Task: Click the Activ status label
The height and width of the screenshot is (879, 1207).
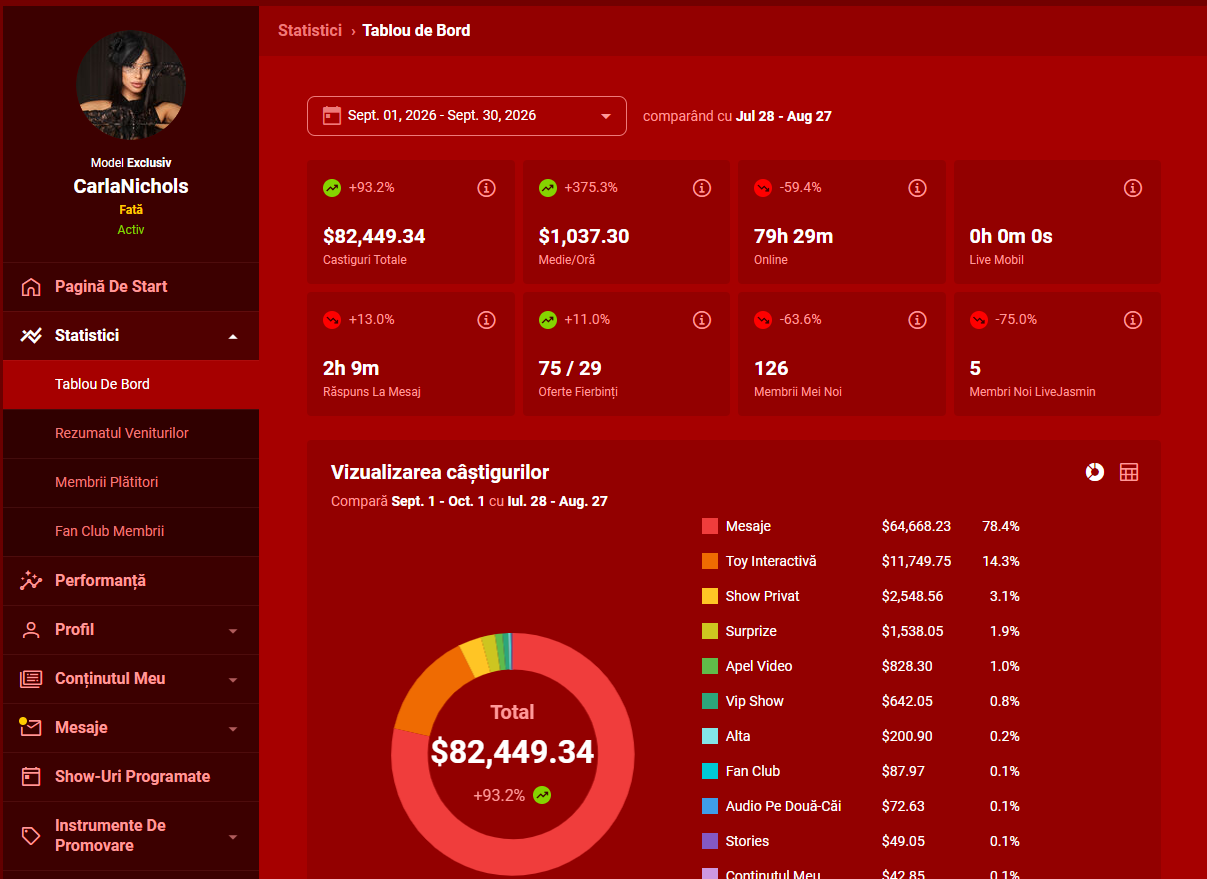Action: click(131, 230)
